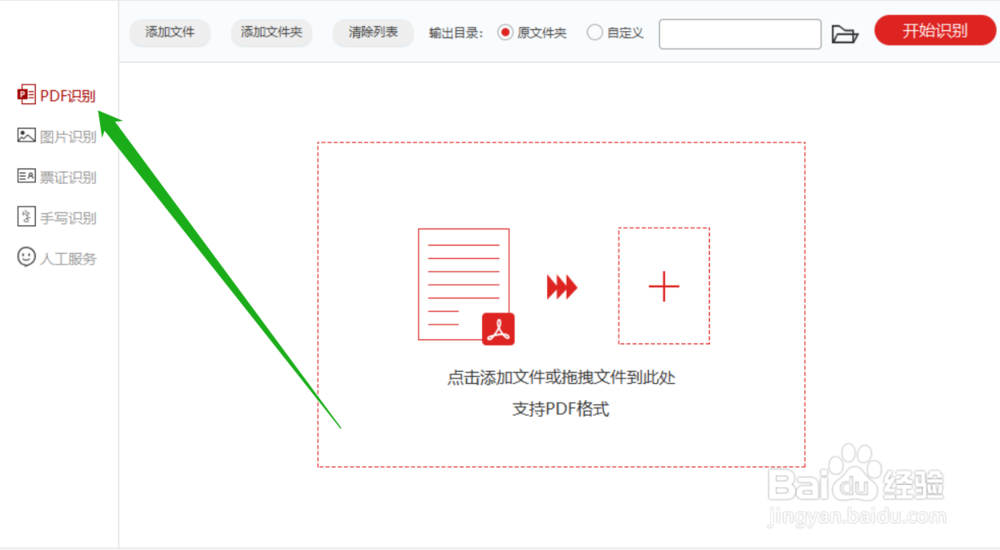Click the 输出目录 label
The height and width of the screenshot is (550, 1000).
click(456, 33)
